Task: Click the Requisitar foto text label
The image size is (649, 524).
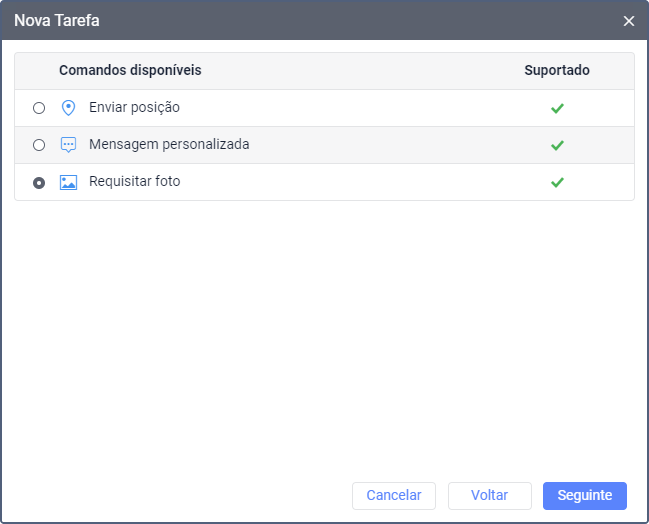Action: (135, 181)
